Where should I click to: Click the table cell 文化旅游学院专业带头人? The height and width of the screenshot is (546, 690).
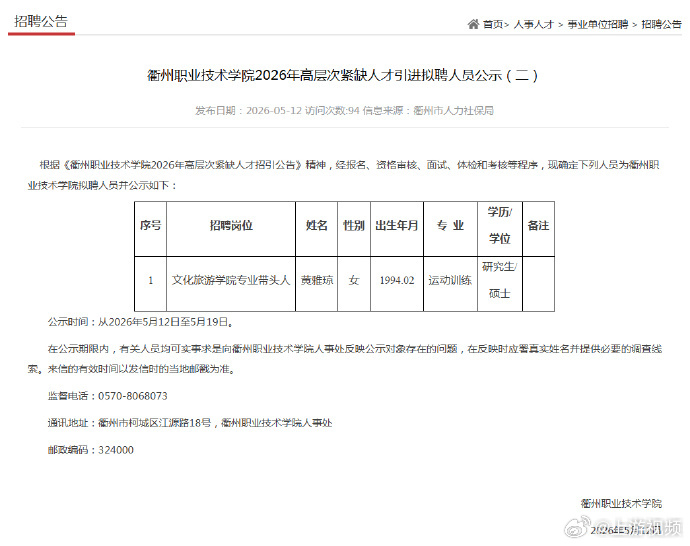[231, 284]
